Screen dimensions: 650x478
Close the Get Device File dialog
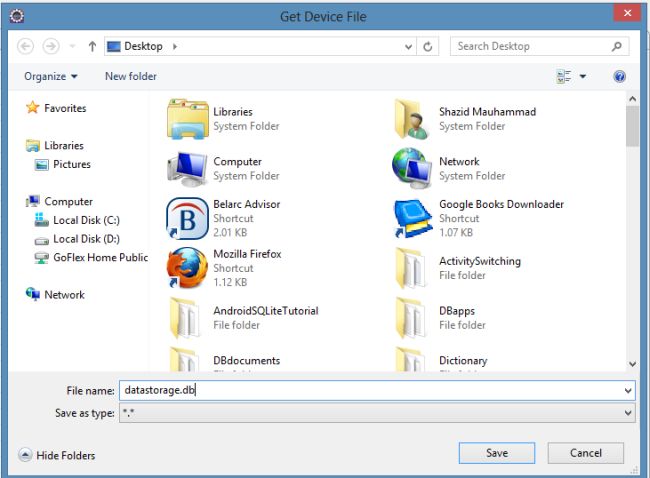pyautogui.click(x=627, y=13)
